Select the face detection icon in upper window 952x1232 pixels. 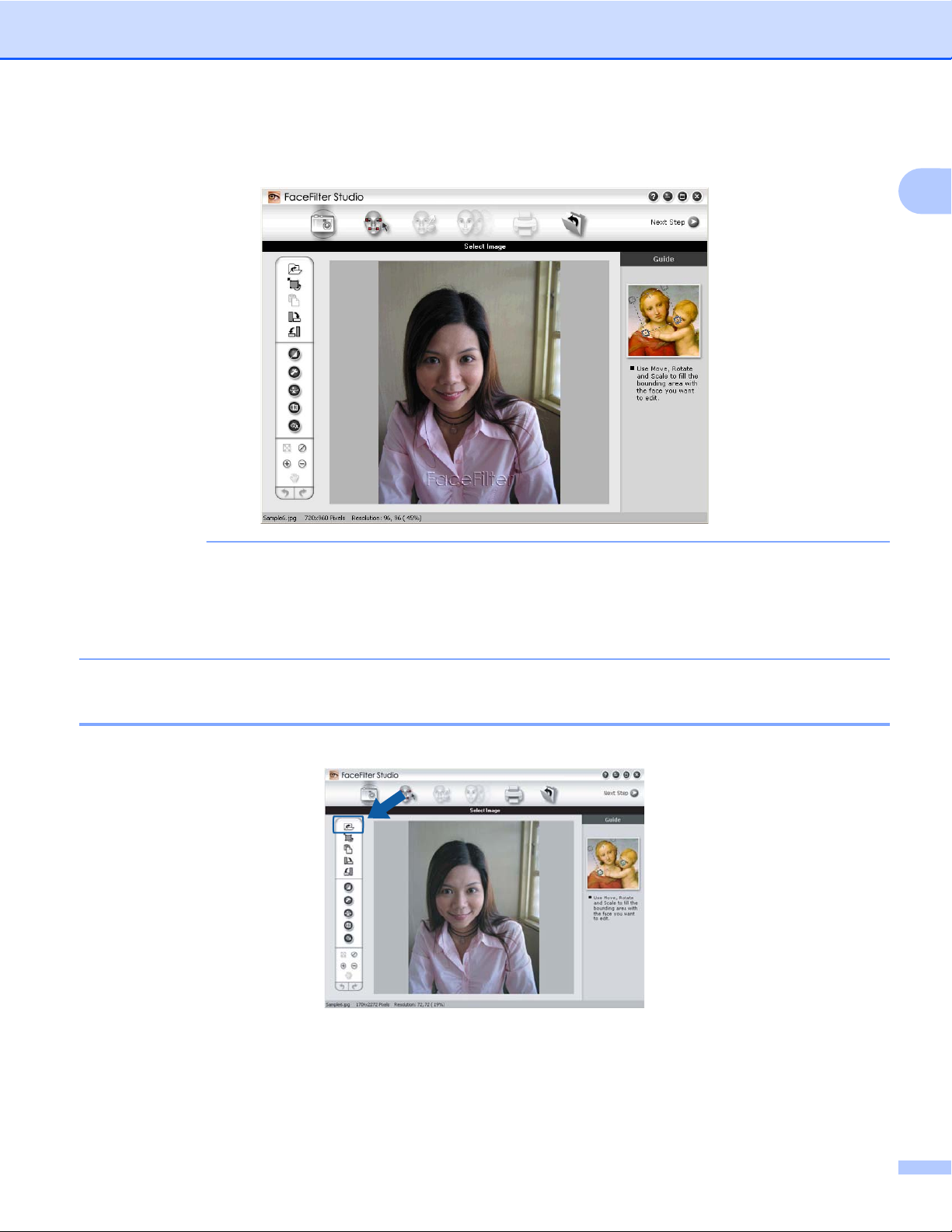(x=376, y=224)
